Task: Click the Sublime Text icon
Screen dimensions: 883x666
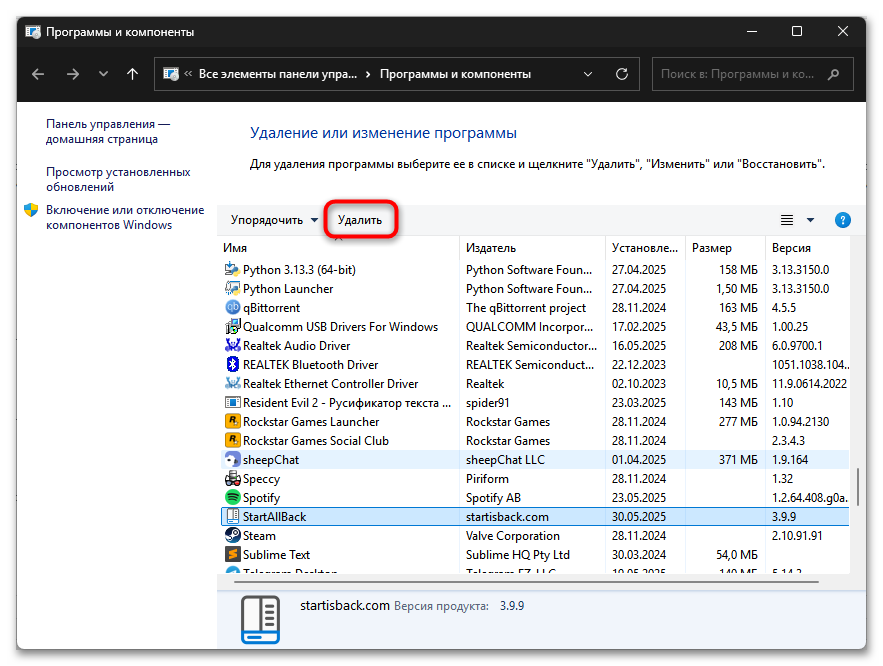Action: pyautogui.click(x=231, y=554)
